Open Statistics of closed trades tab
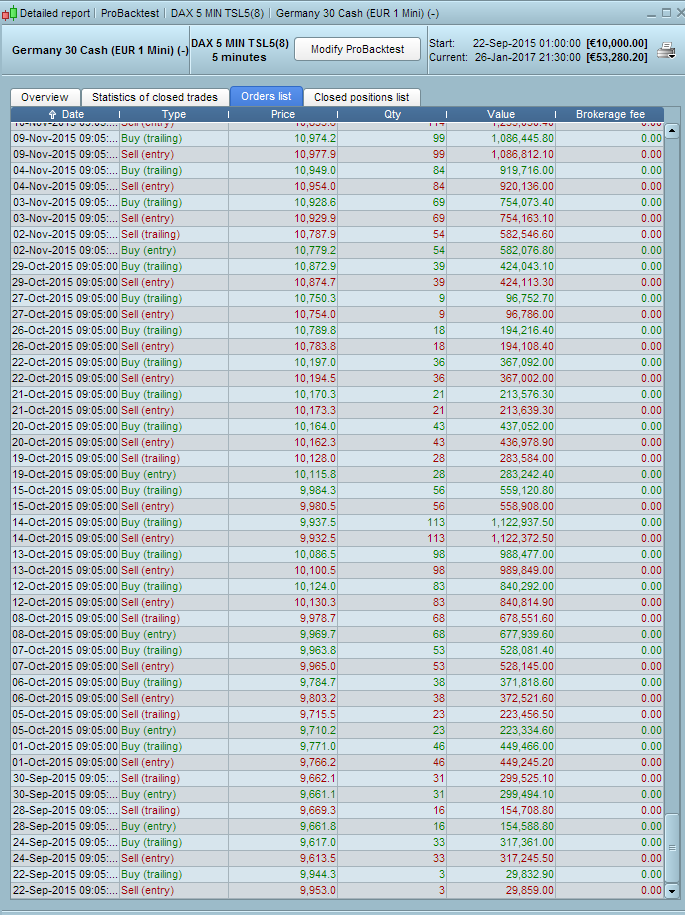 pyautogui.click(x=155, y=97)
